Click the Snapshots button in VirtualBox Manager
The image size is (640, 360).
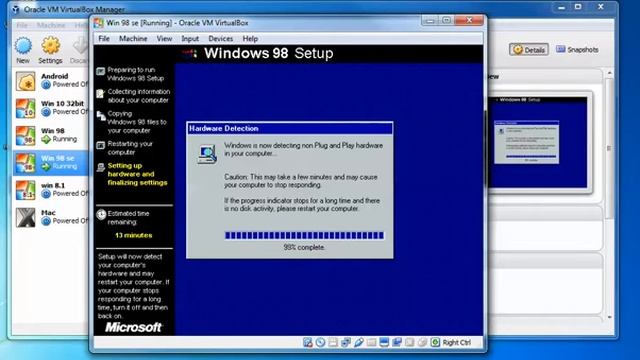point(577,50)
